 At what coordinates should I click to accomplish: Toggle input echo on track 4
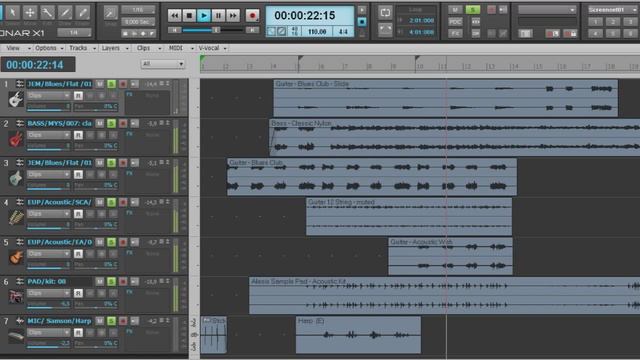coord(134,202)
